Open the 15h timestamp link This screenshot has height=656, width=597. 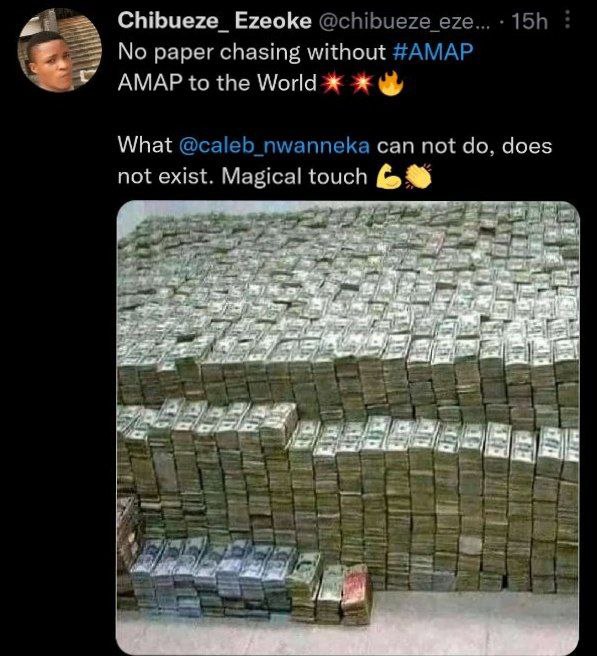(530, 21)
